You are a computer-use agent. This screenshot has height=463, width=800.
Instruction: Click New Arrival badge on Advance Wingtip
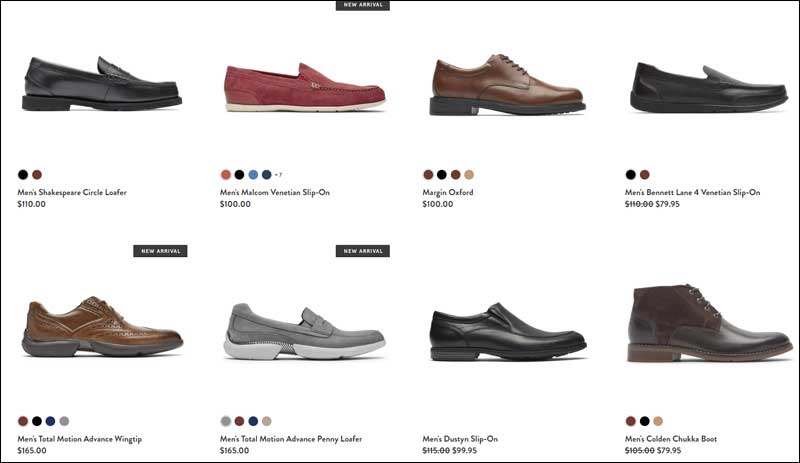tap(160, 251)
